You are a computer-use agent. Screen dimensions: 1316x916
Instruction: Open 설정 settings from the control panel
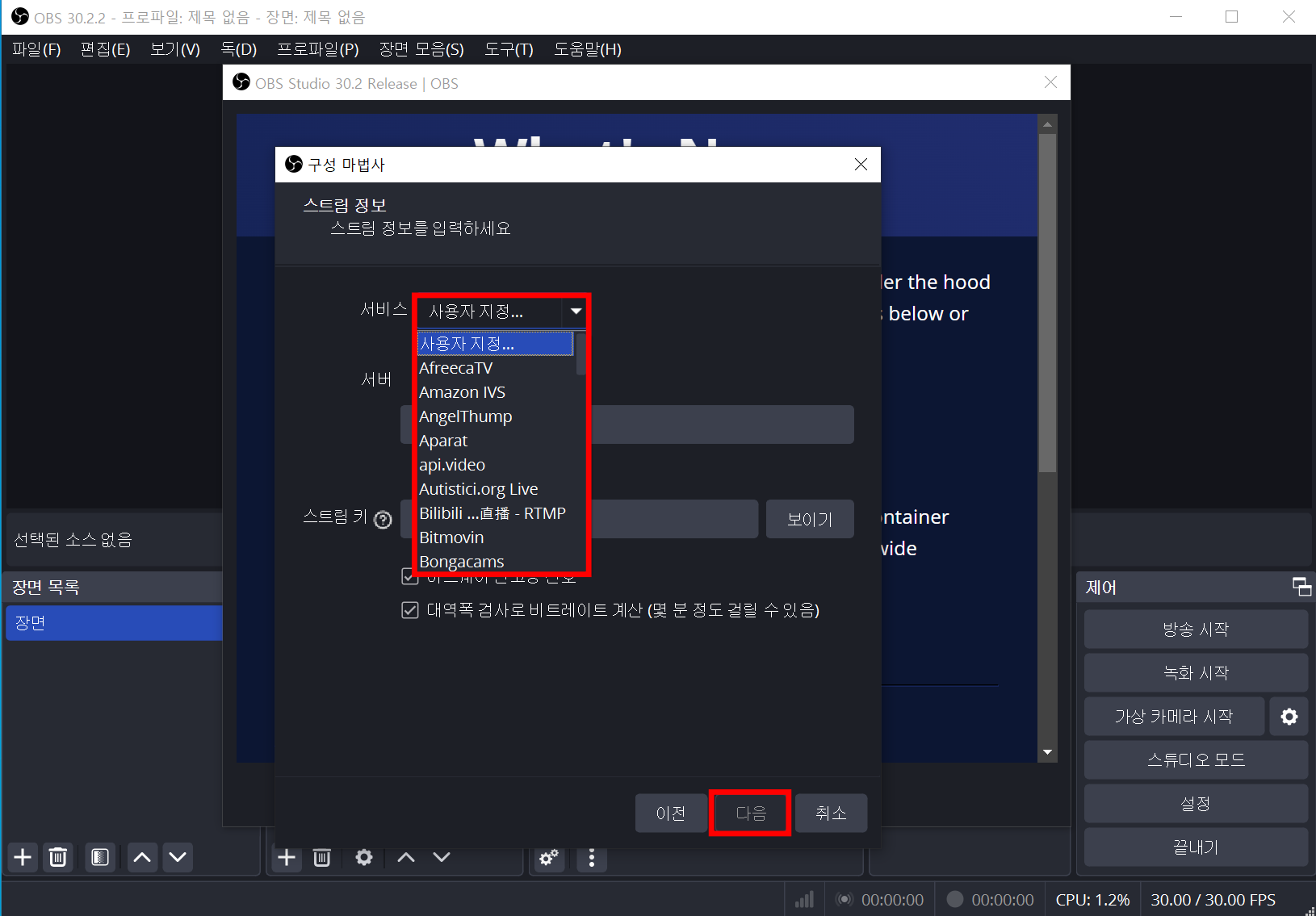point(1196,804)
